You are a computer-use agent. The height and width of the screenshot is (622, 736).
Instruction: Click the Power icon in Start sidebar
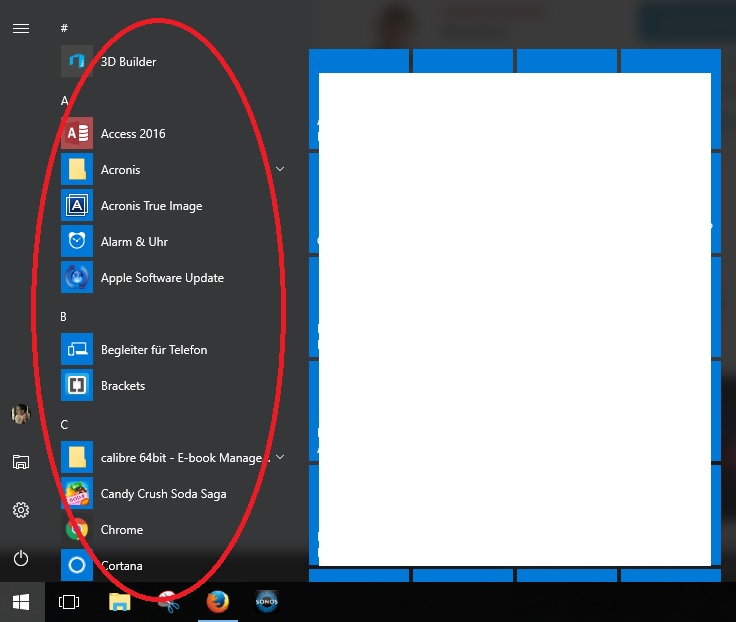coord(21,558)
